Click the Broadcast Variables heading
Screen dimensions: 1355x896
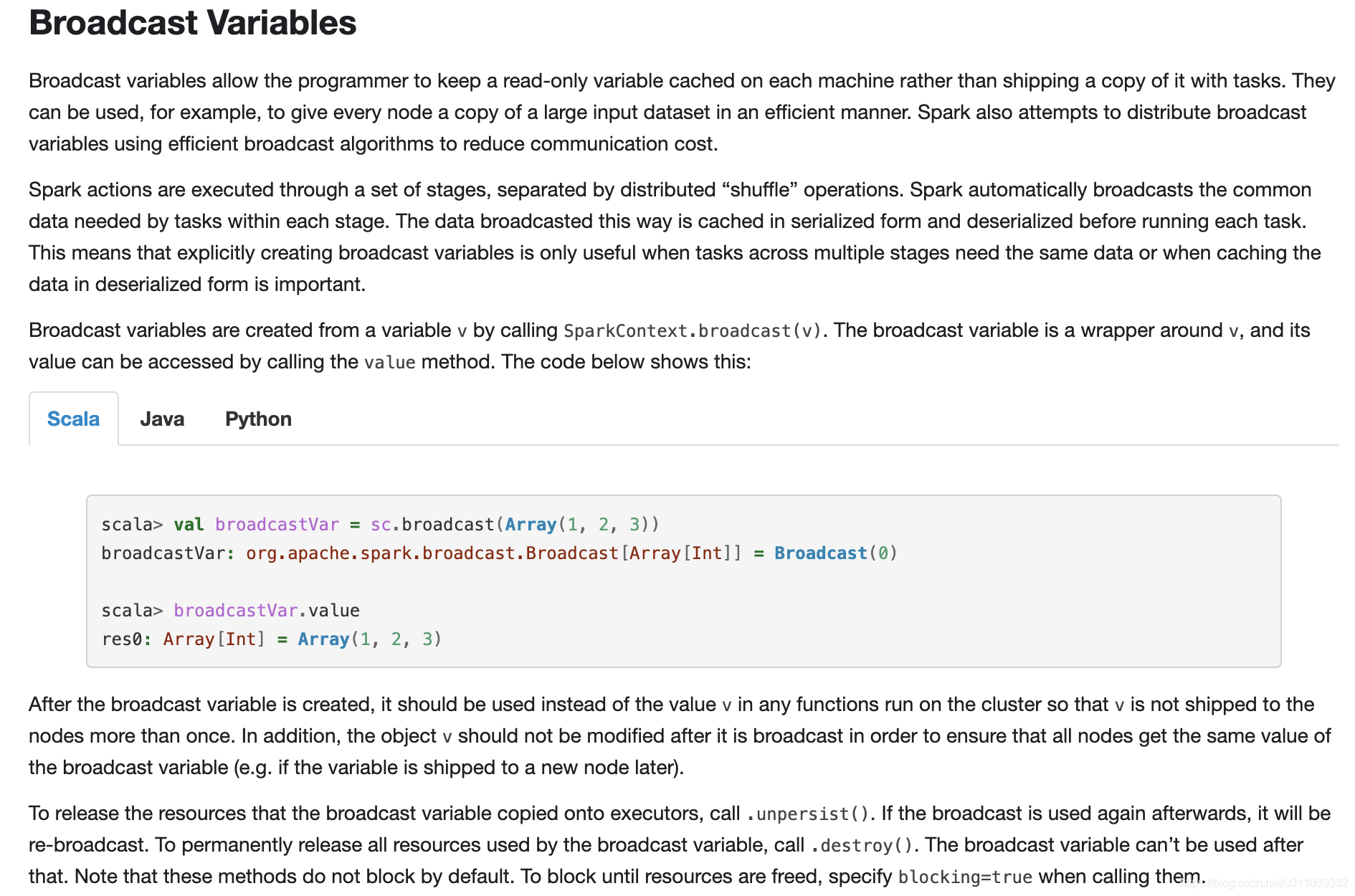(x=193, y=22)
